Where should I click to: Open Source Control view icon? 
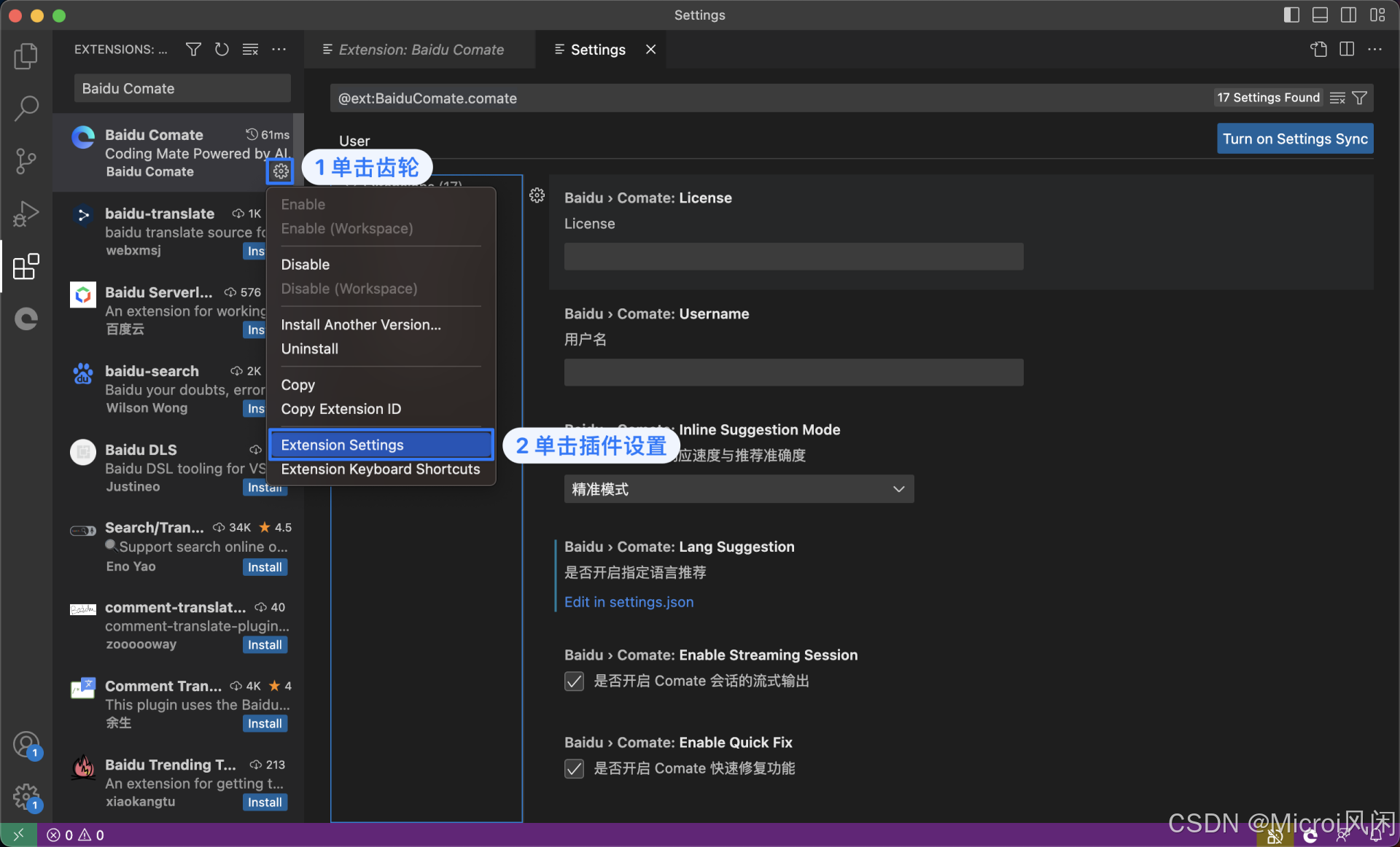(x=26, y=161)
